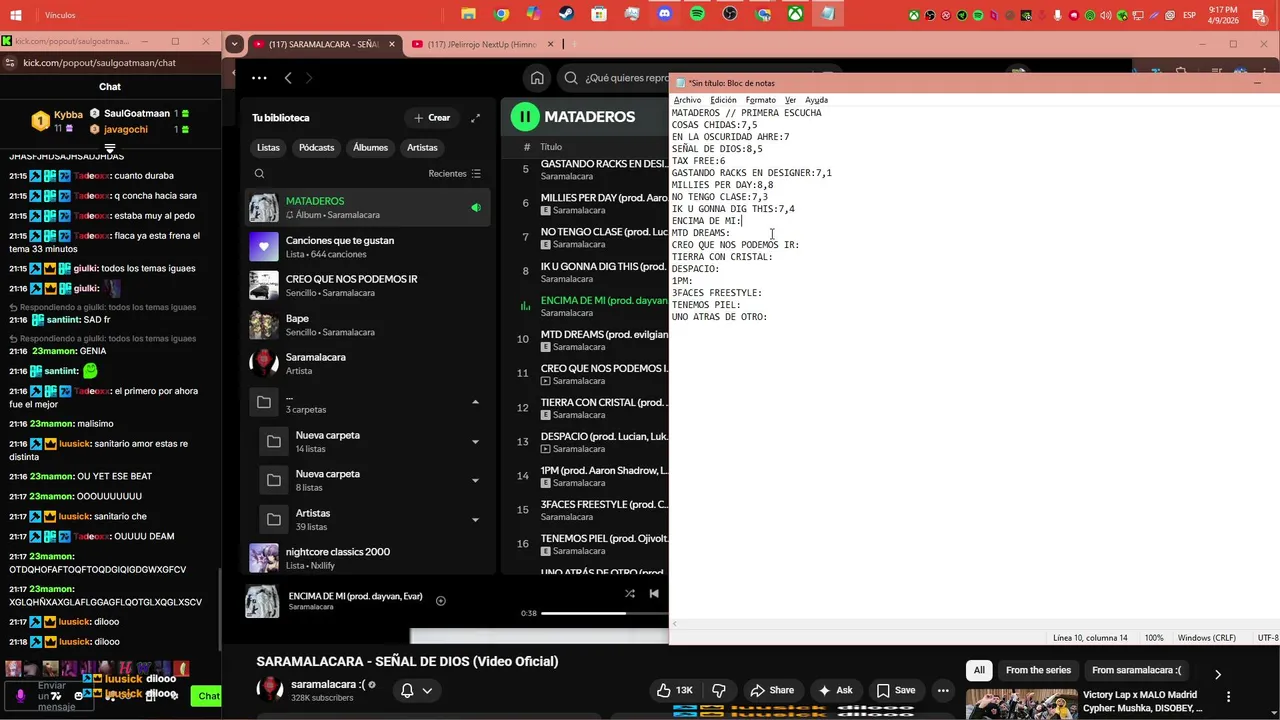Select 'From saramalacara :(' filter chip
1280x720 pixels.
click(1136, 670)
